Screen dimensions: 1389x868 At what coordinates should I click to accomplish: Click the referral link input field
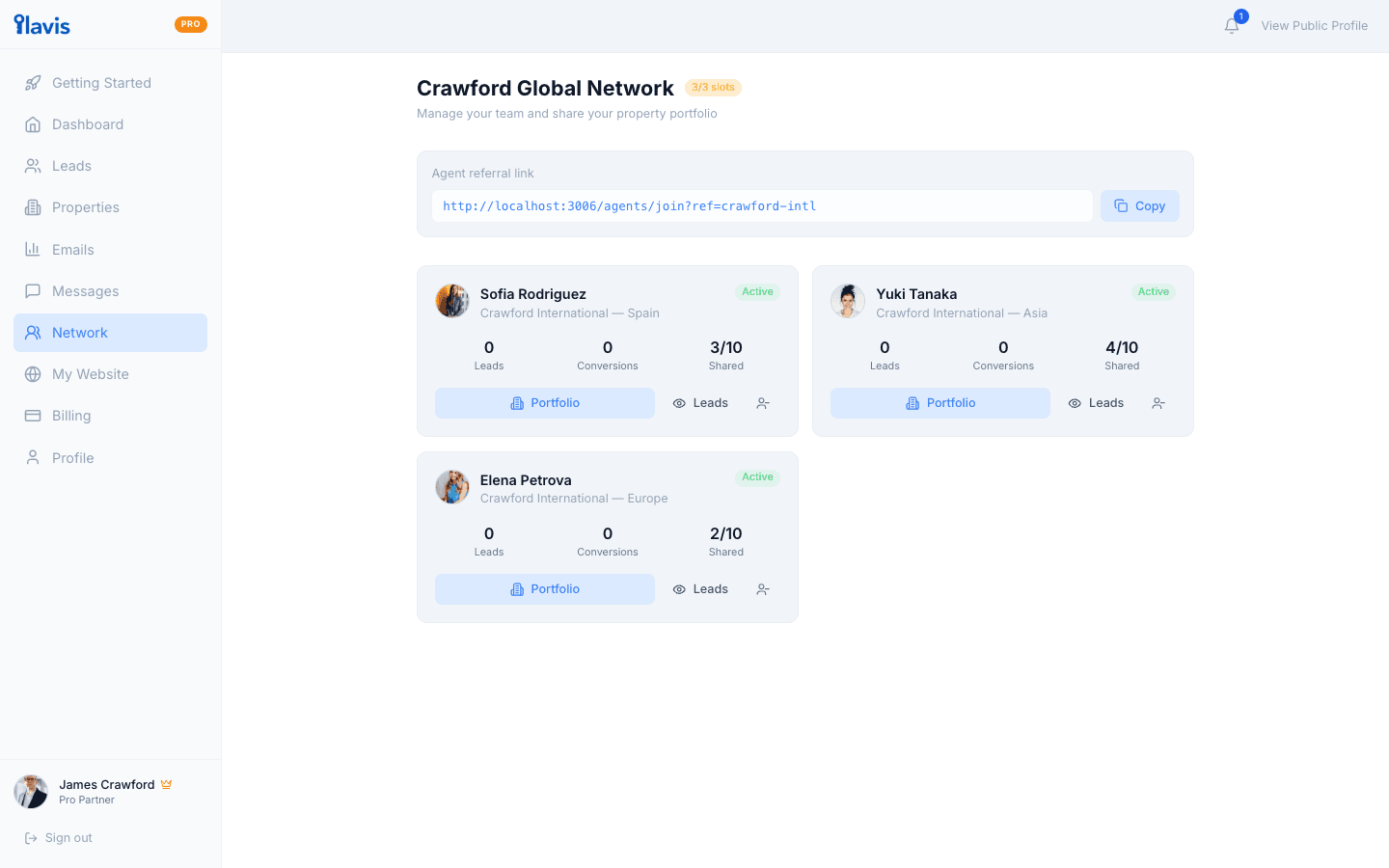[x=762, y=205]
